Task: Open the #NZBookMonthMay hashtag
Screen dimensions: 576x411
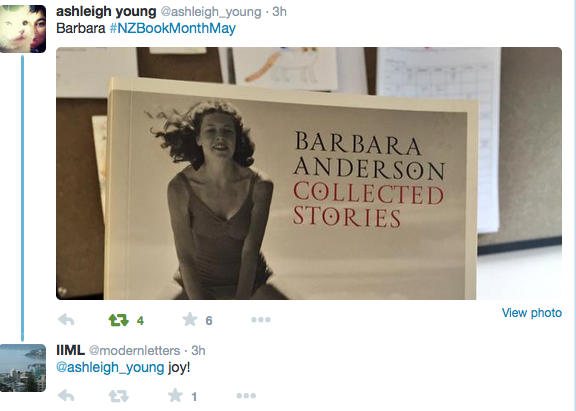Action: [173, 28]
